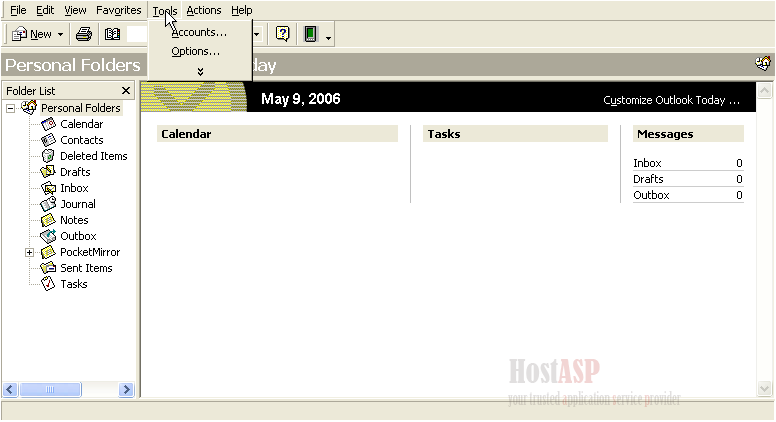Viewport: 776px width, 422px height.
Task: Open toolbar options dropdown after device icon
Action: point(328,37)
